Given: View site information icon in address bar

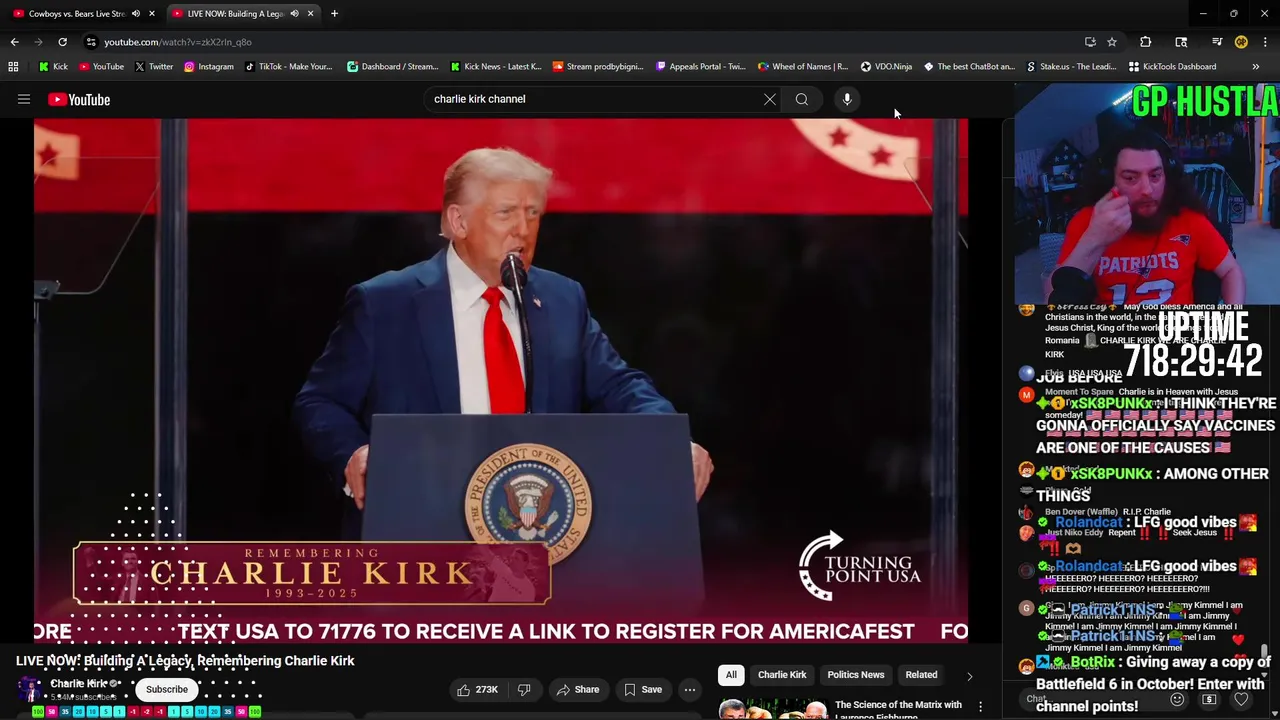Looking at the screenshot, I should click(91, 42).
